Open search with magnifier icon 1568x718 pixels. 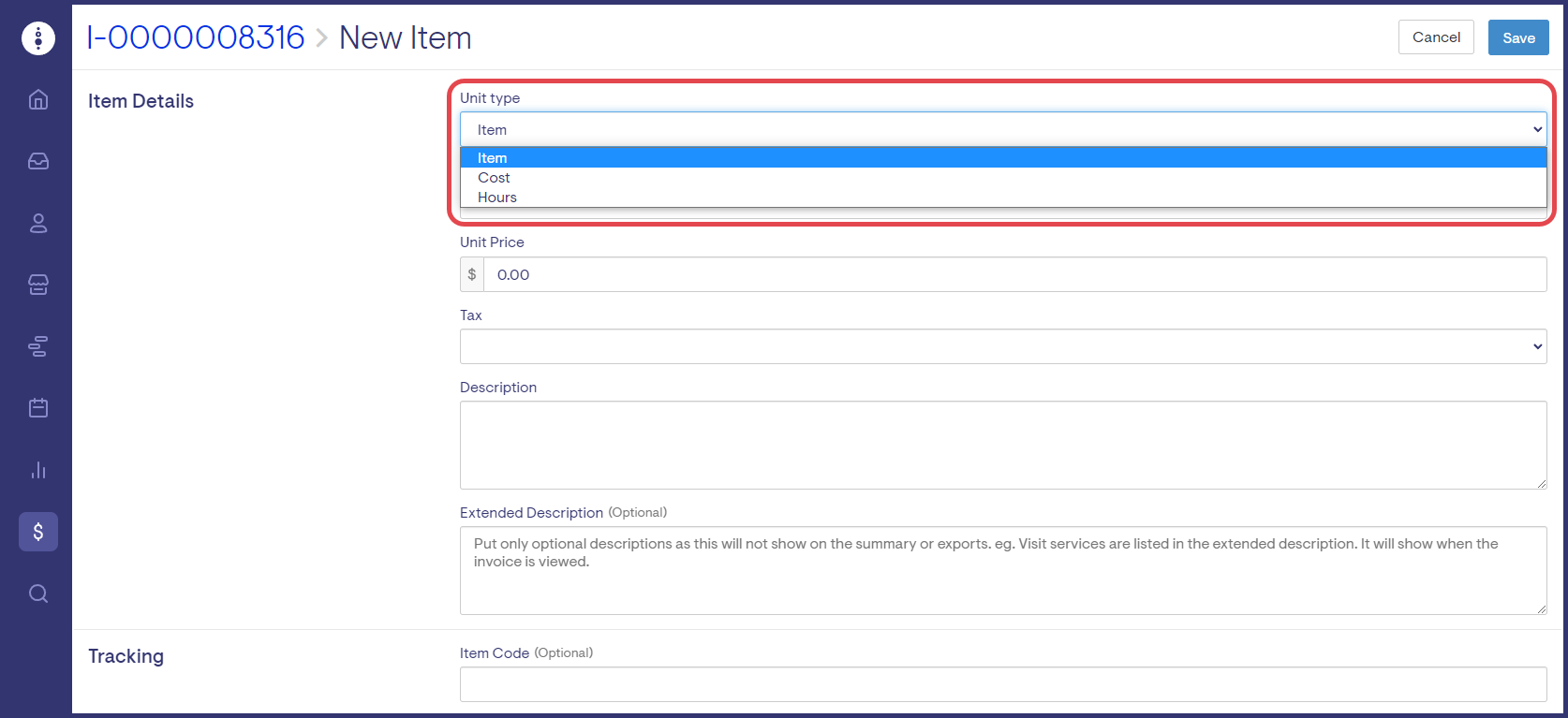[38, 593]
